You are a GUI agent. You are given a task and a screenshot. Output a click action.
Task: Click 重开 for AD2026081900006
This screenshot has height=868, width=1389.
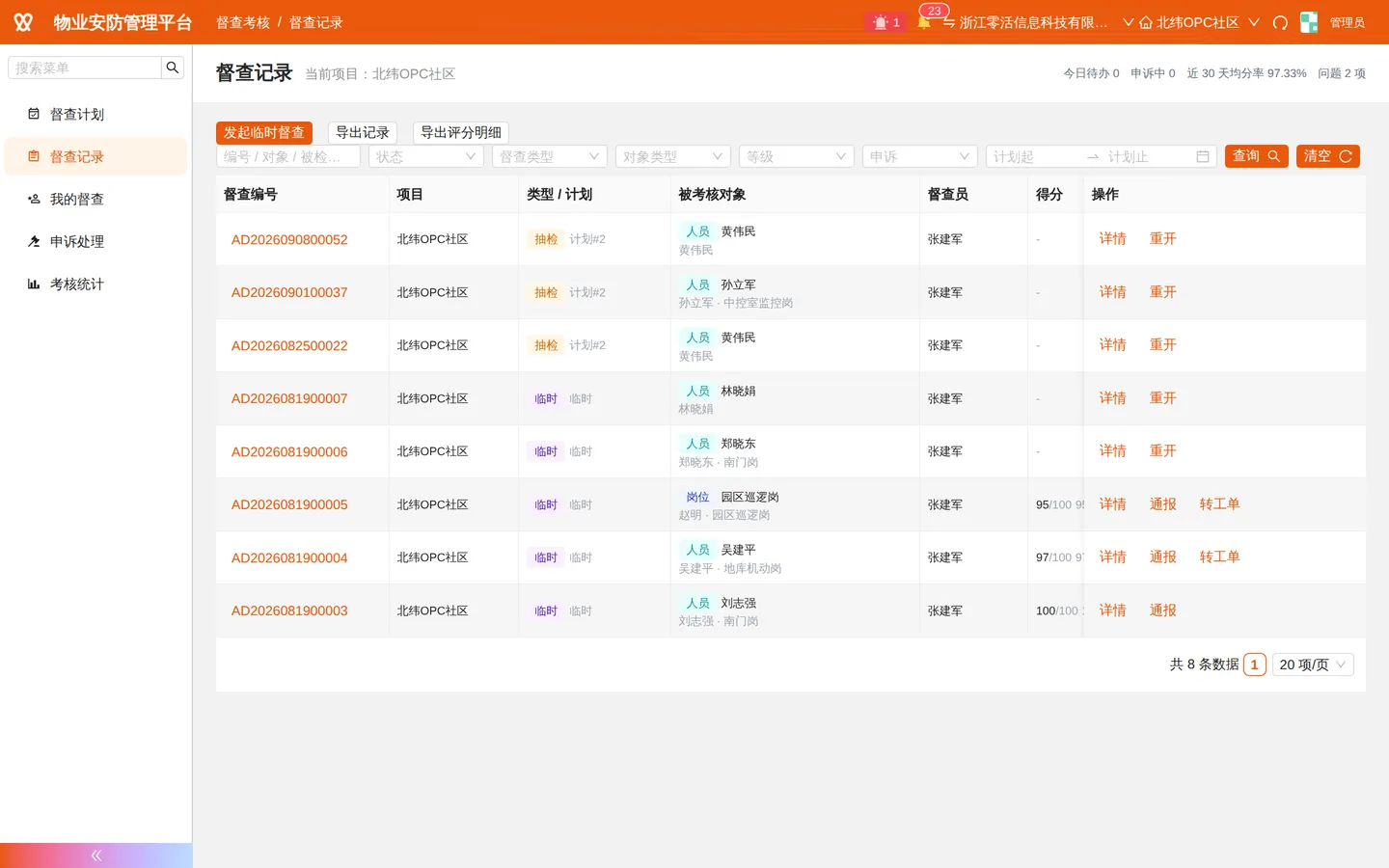1163,451
